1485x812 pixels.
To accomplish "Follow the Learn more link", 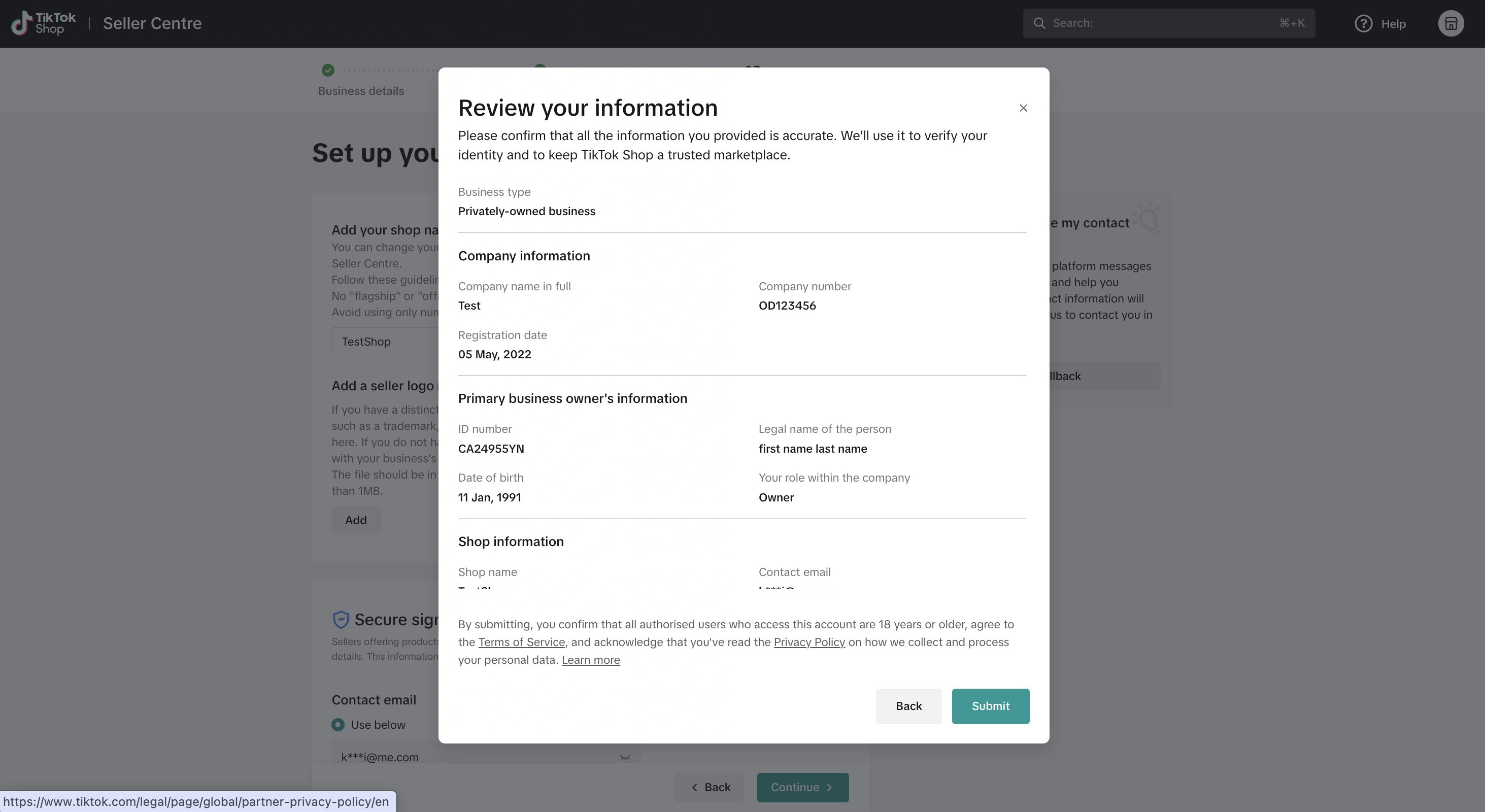I will coord(590,660).
